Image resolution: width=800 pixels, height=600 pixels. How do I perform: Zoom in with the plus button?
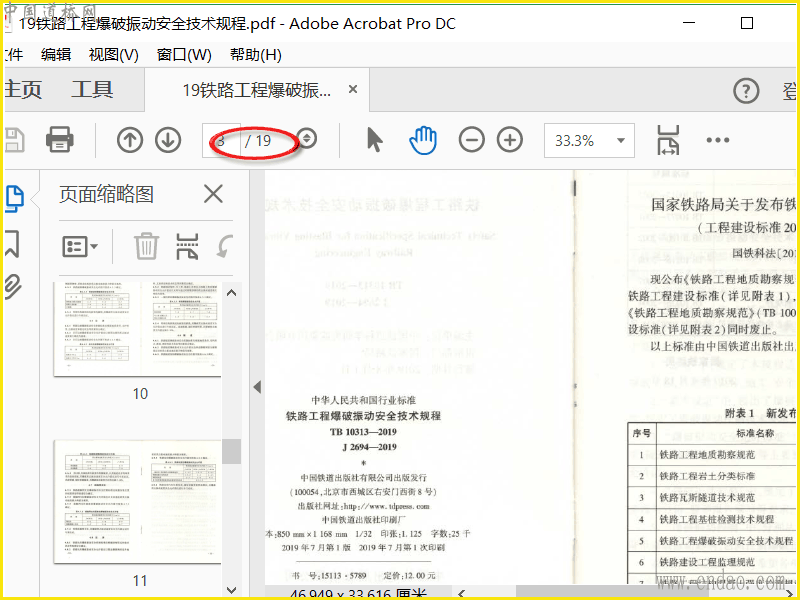coord(510,140)
